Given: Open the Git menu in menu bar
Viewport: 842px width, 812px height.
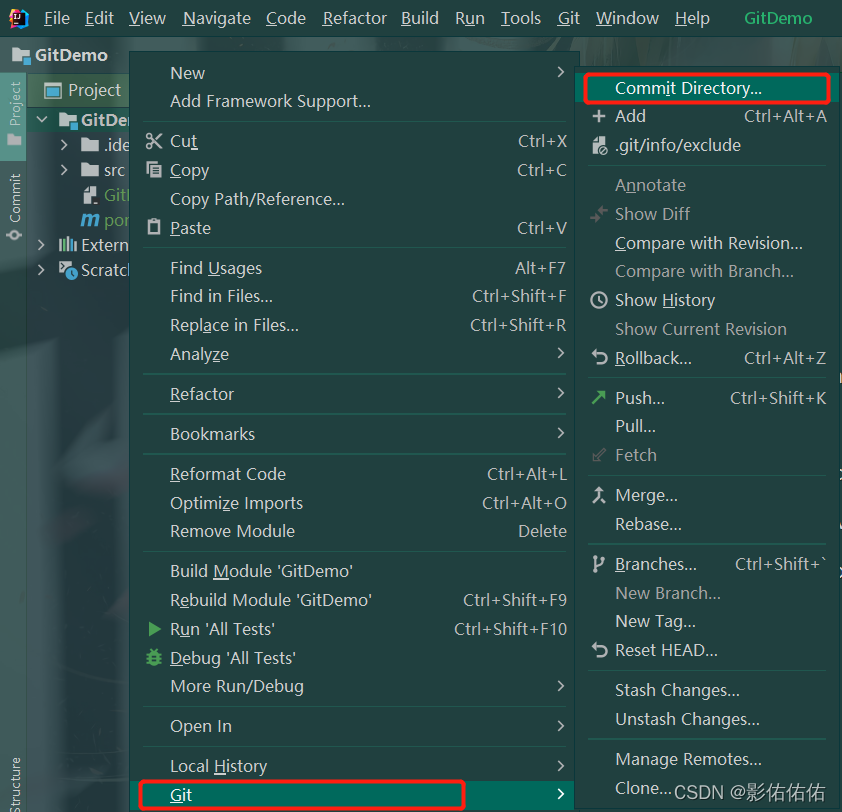Looking at the screenshot, I should point(568,19).
